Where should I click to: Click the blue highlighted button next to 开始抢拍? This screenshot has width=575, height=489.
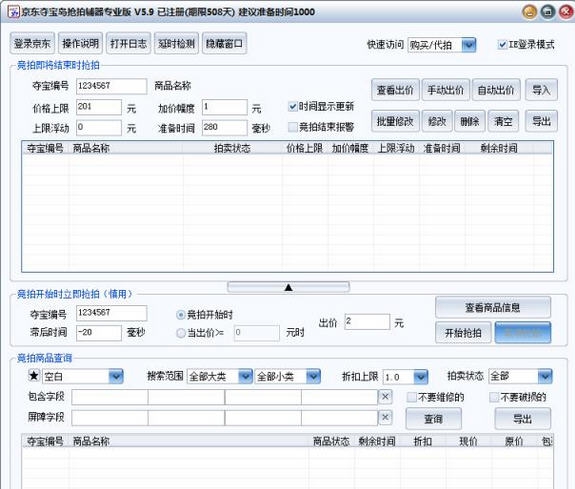523,333
